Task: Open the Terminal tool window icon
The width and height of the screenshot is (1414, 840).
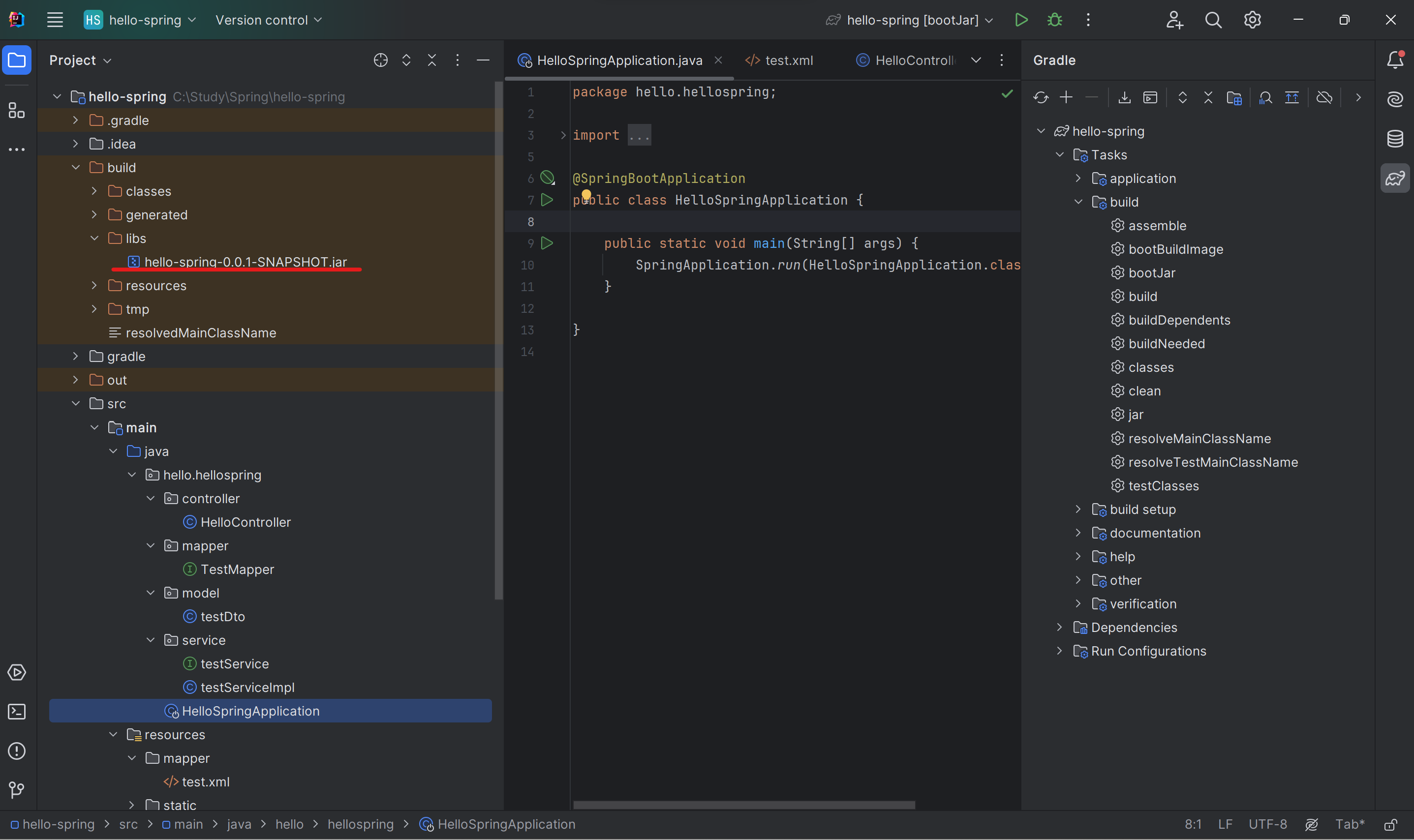Action: click(x=16, y=712)
